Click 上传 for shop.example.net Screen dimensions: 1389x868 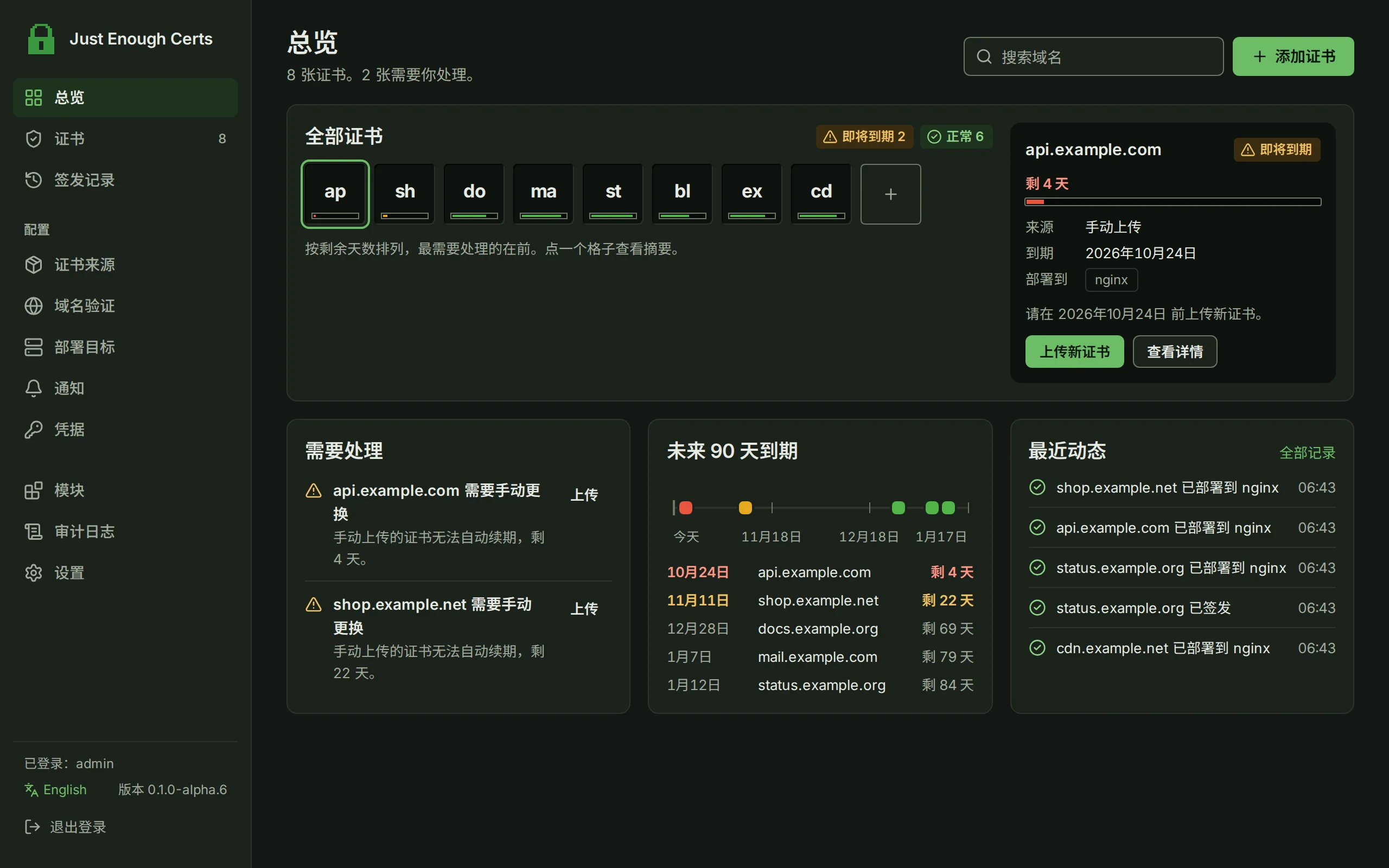click(x=584, y=609)
